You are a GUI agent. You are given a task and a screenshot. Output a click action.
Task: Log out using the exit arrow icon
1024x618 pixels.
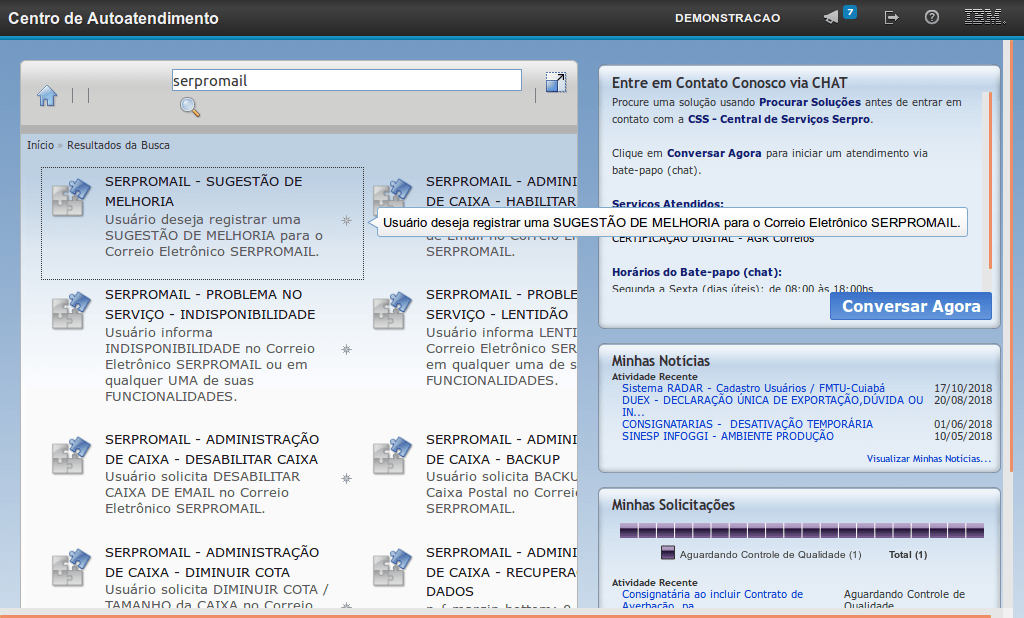(x=891, y=18)
